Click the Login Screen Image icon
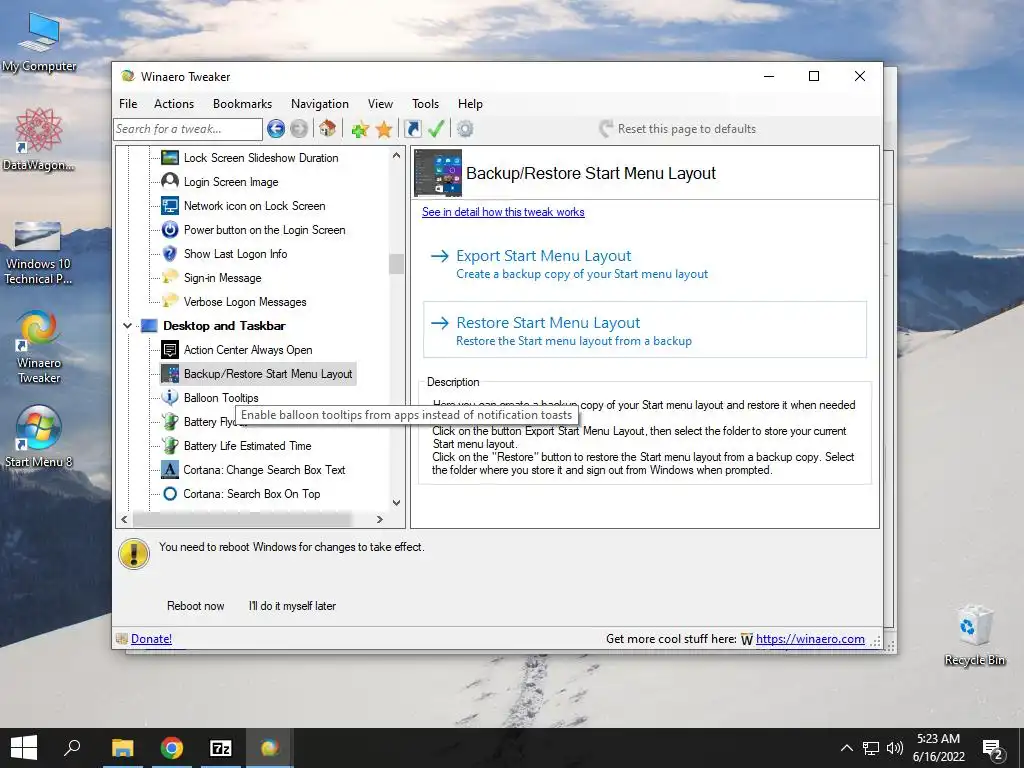Image resolution: width=1024 pixels, height=768 pixels. pyautogui.click(x=170, y=181)
